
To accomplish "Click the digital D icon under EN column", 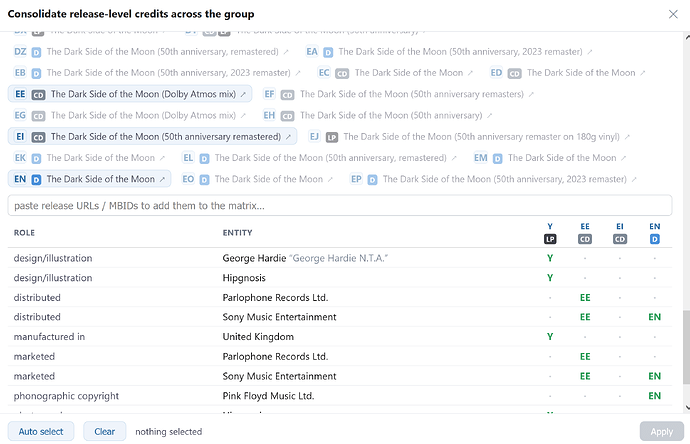I will pos(655,239).
